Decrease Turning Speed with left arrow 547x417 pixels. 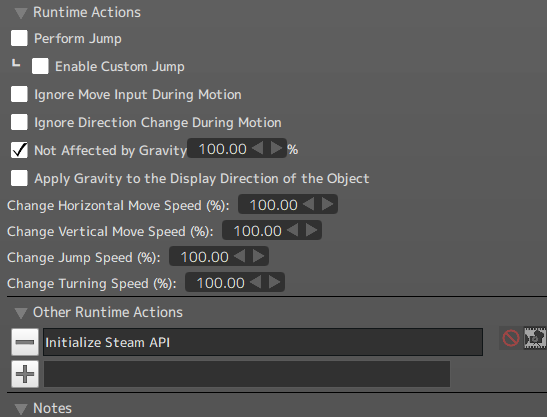tap(255, 282)
